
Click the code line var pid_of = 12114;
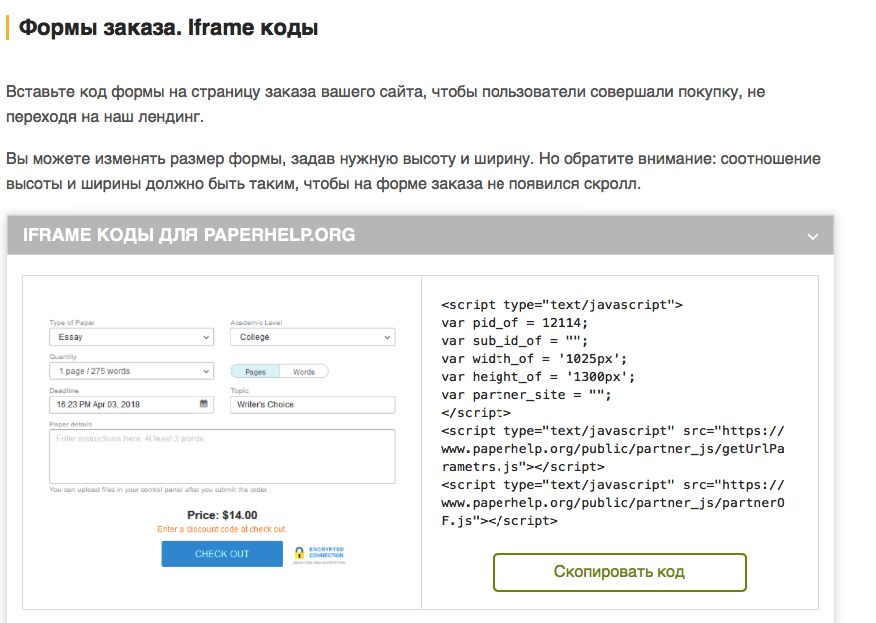coord(515,323)
